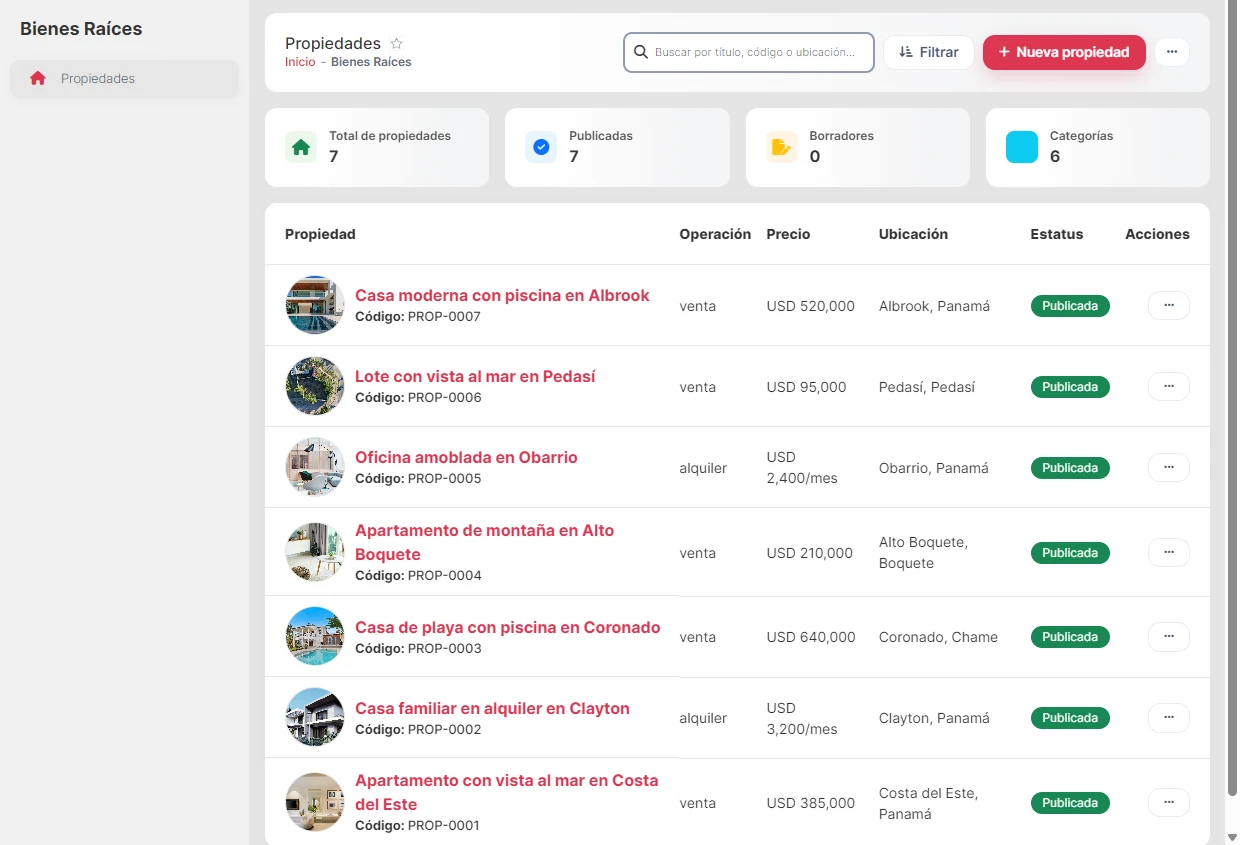This screenshot has height=845, width=1240.
Task: Click the Publicada badge for PROP-0004
Action: (x=1070, y=553)
